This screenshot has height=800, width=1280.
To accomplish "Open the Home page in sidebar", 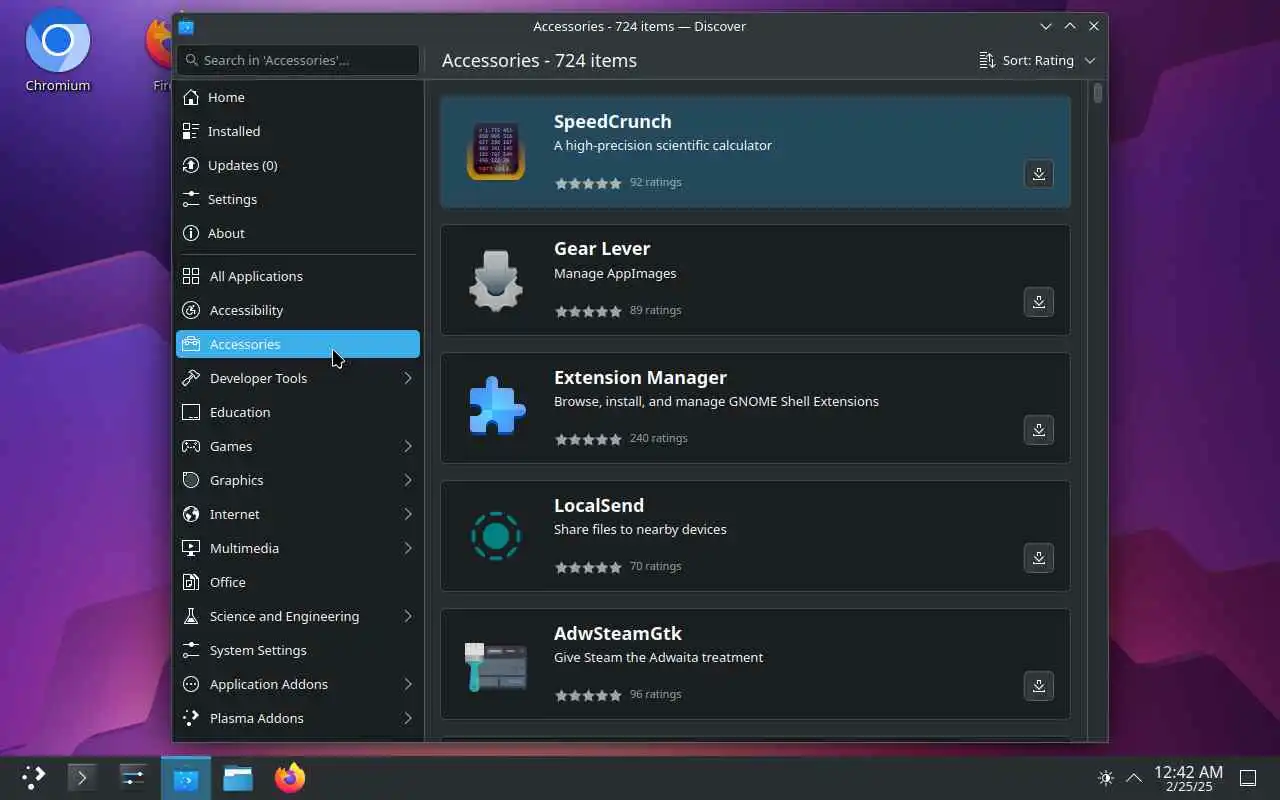I will coord(298,97).
